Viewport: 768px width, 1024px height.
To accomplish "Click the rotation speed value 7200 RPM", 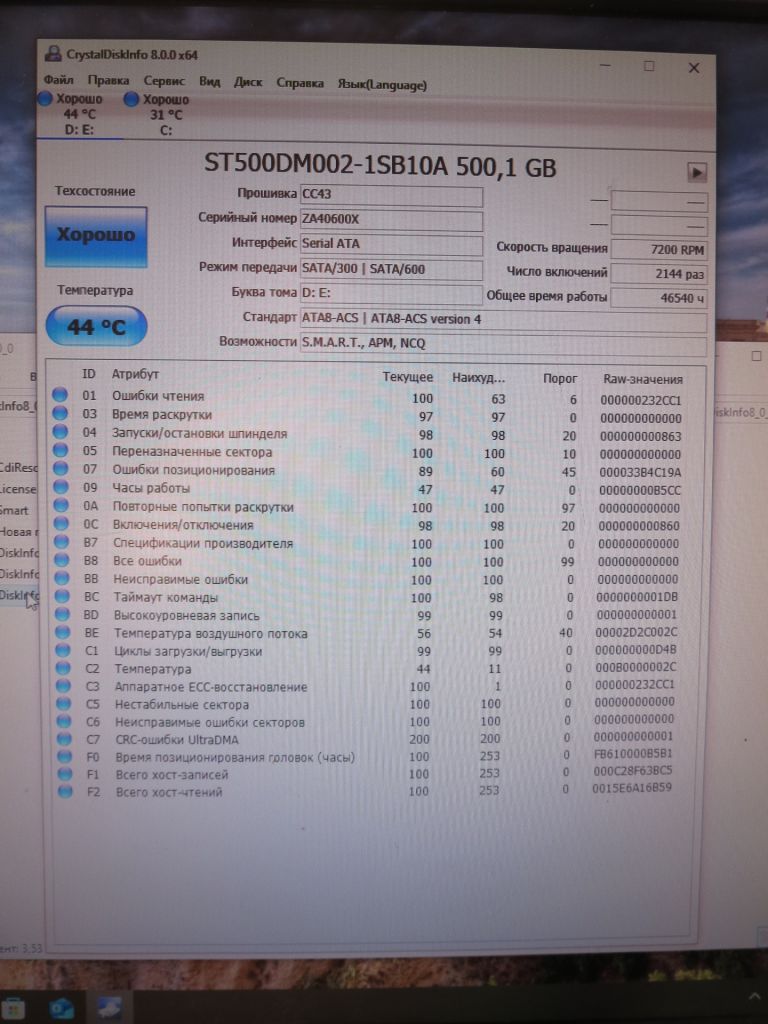I will [658, 249].
